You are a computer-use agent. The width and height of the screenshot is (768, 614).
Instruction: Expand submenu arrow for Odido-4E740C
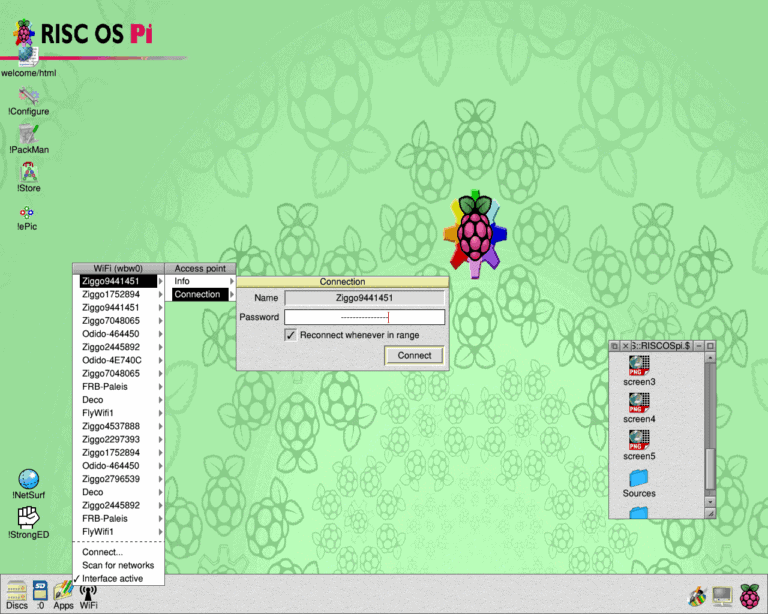tap(160, 360)
